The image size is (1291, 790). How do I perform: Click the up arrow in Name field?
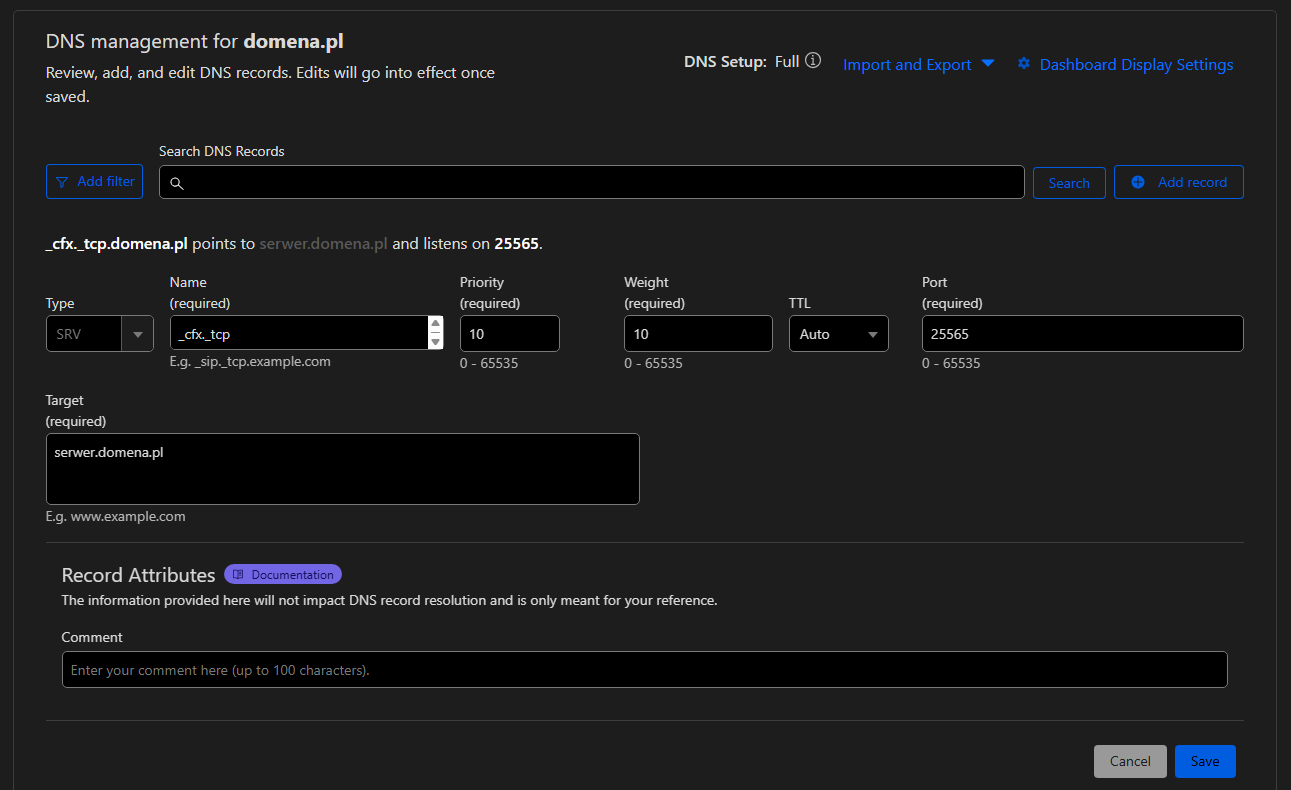[435, 324]
